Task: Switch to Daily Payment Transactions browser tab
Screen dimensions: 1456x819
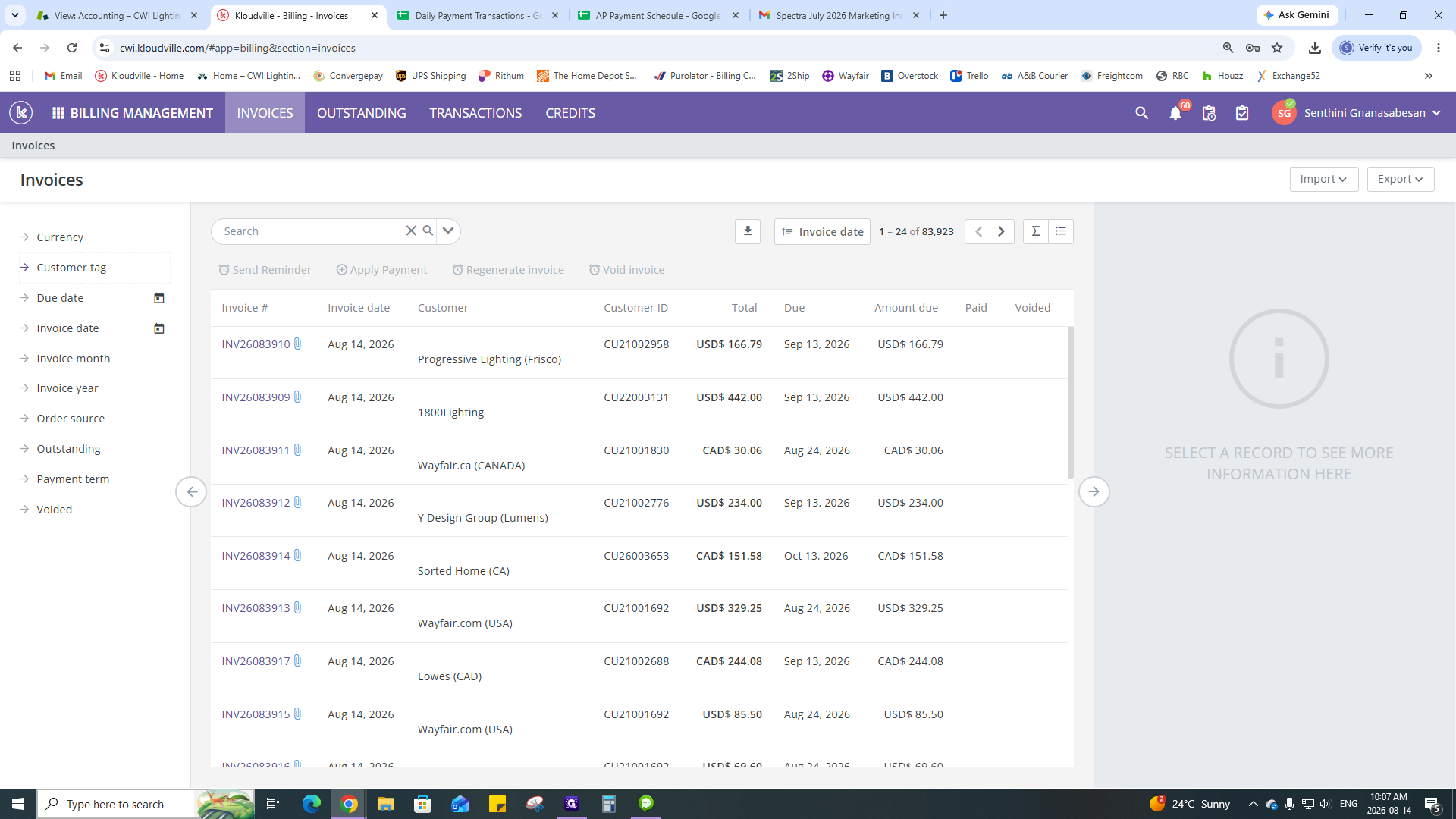Action: coord(478,15)
